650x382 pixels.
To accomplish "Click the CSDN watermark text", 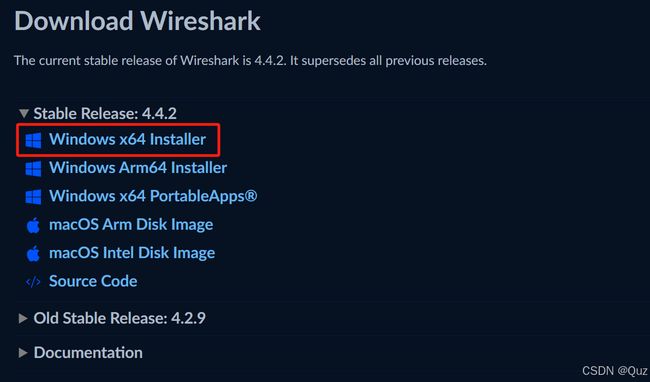I will [x=614, y=370].
